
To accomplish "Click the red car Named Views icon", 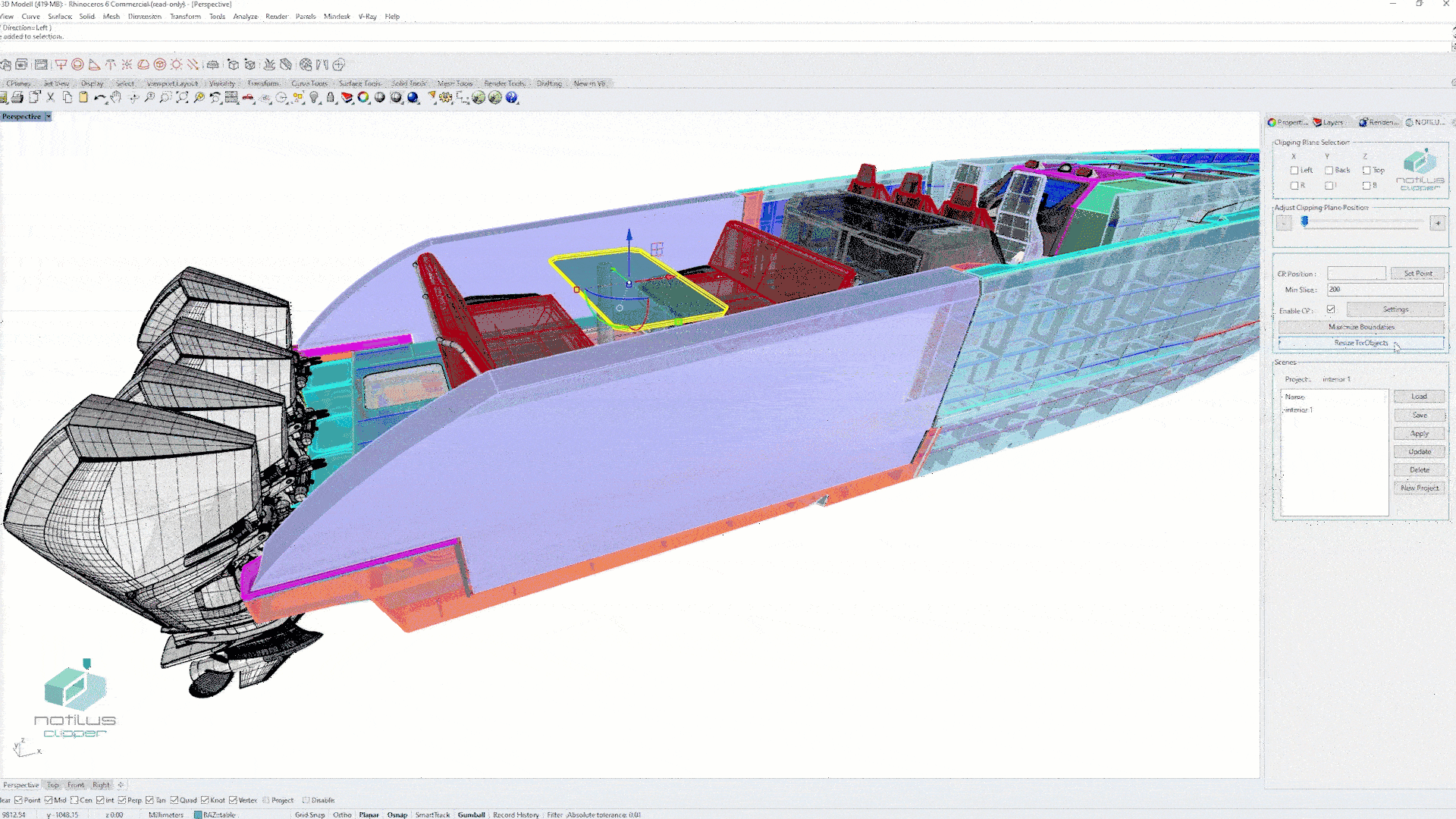I will pos(248,97).
